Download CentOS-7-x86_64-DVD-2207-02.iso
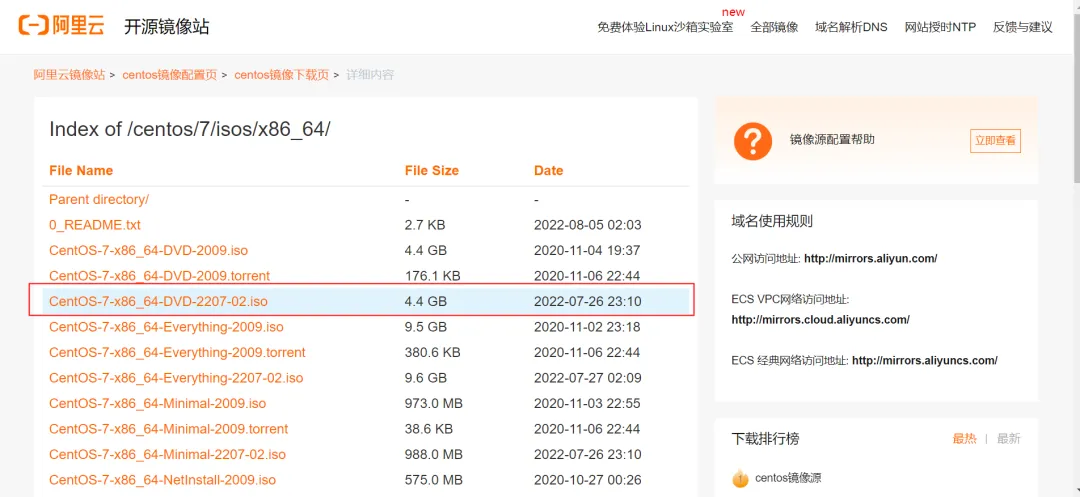This screenshot has height=497, width=1080. click(x=158, y=302)
